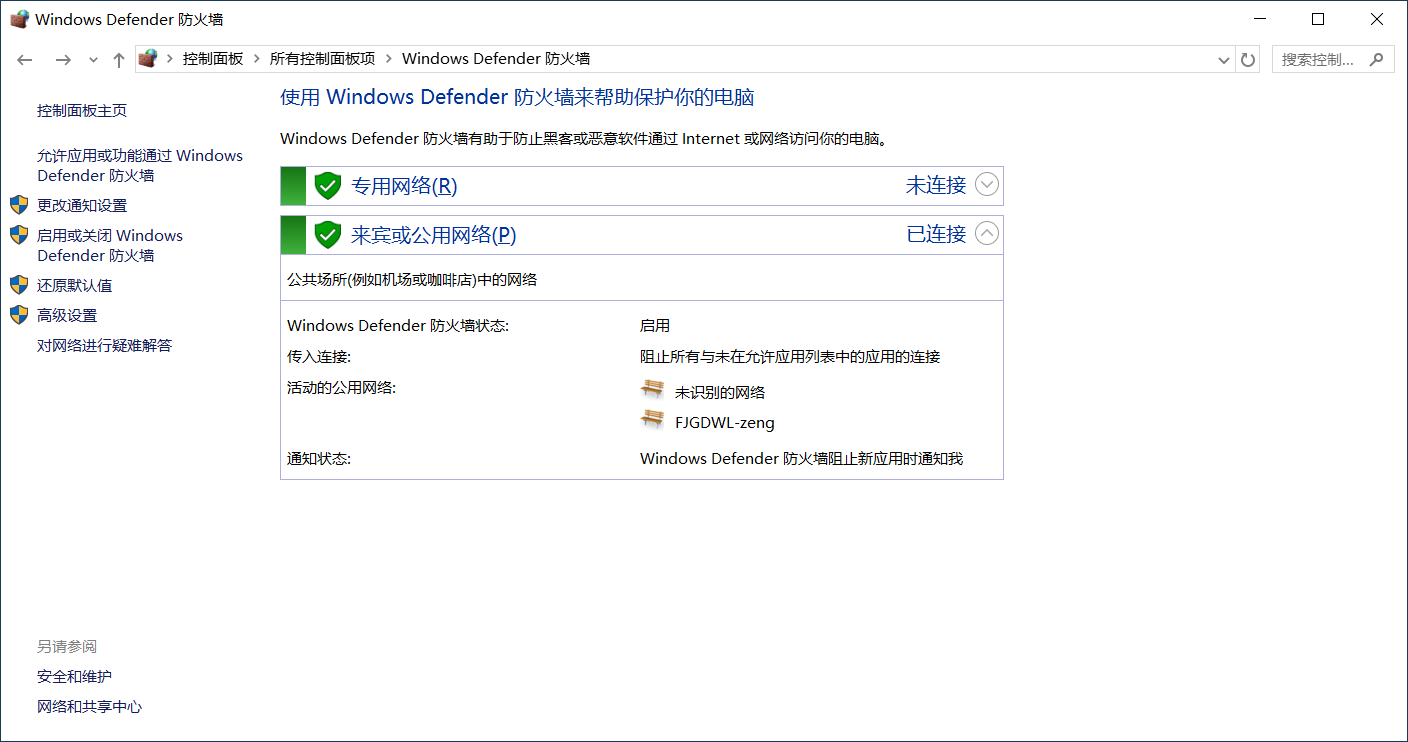Click 公共场所 network description text
This screenshot has width=1408, height=742.
point(412,280)
